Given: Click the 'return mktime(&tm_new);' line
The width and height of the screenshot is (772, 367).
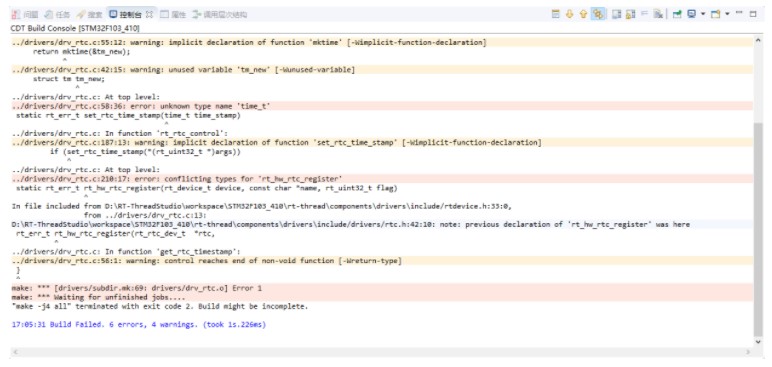Looking at the screenshot, I should pyautogui.click(x=82, y=52).
